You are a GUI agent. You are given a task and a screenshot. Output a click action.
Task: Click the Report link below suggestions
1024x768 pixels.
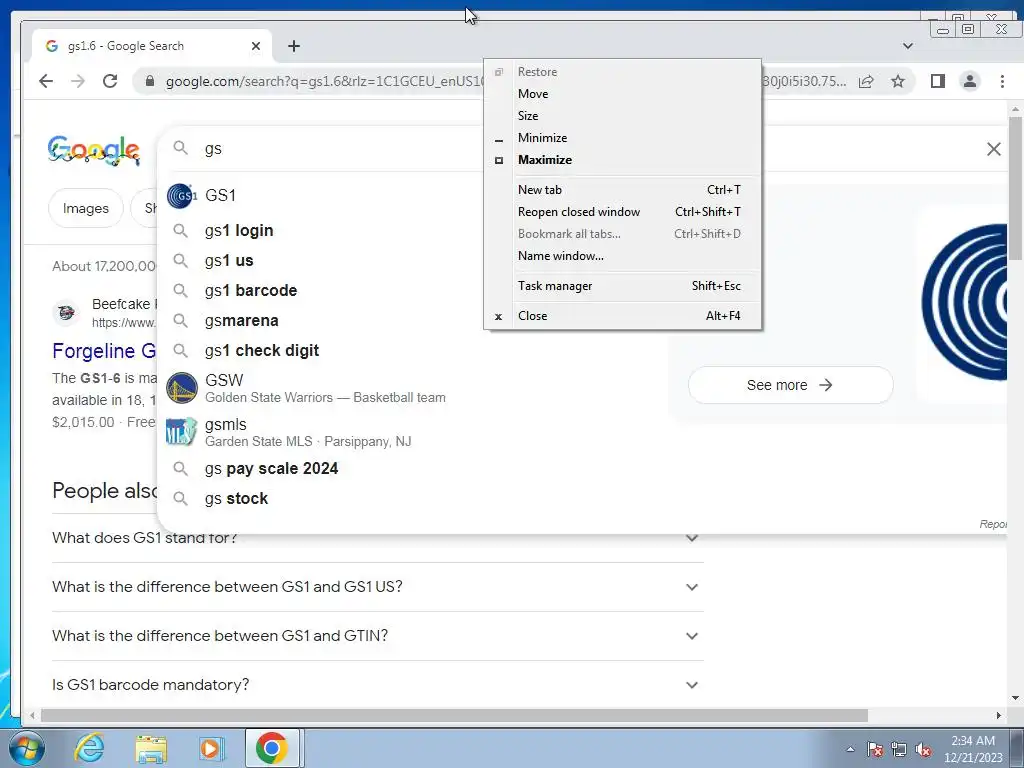point(993,524)
